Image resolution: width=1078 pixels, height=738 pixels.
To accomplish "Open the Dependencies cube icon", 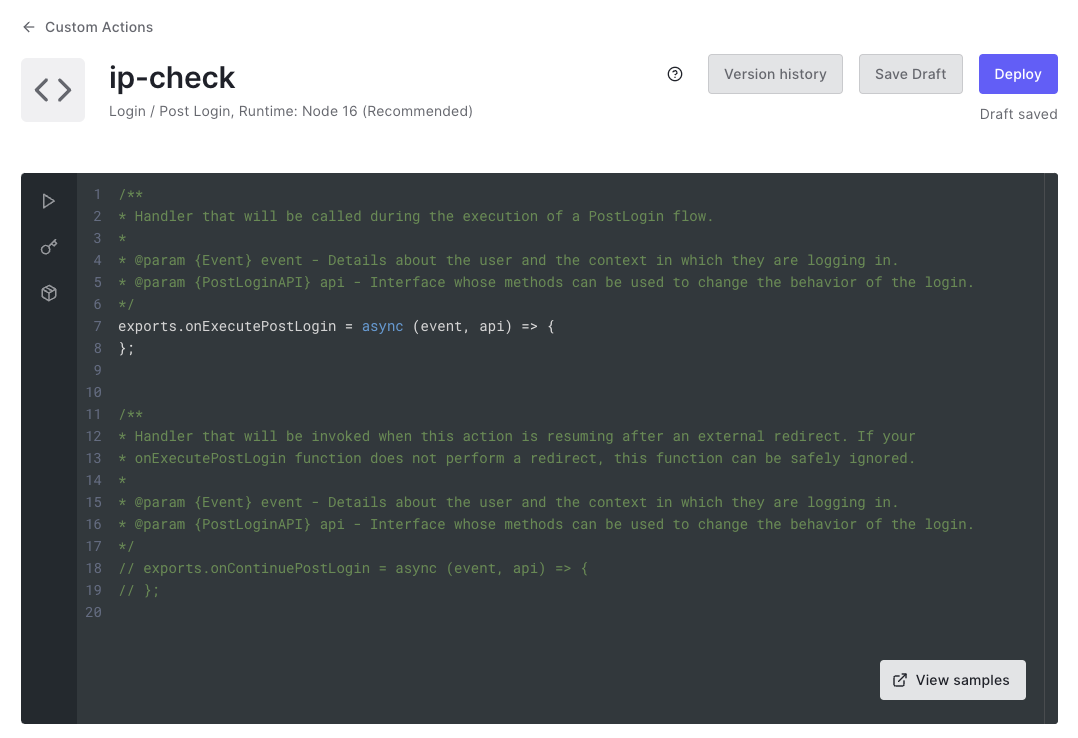I will (48, 293).
